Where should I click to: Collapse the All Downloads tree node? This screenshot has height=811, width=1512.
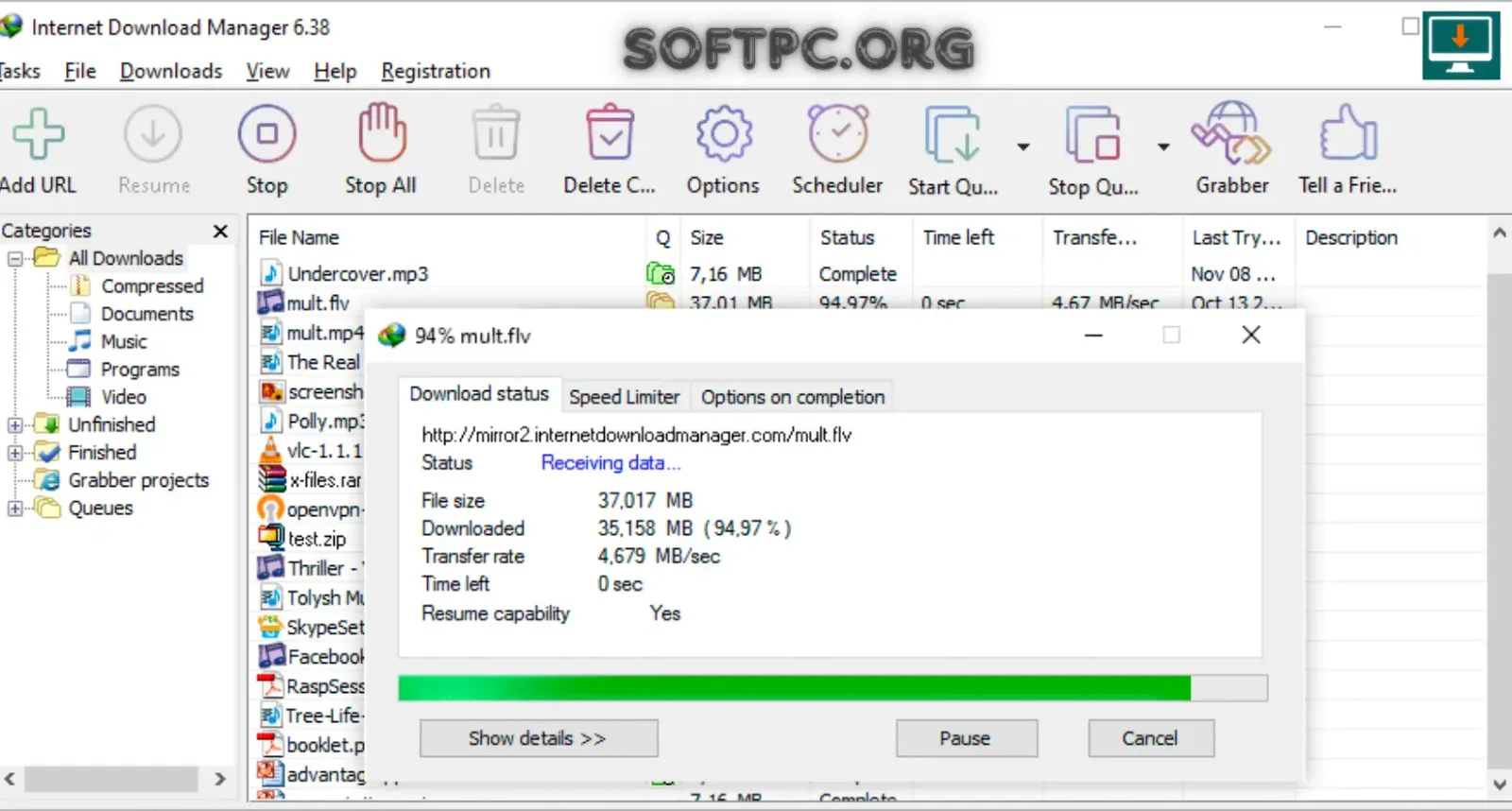tap(15, 258)
